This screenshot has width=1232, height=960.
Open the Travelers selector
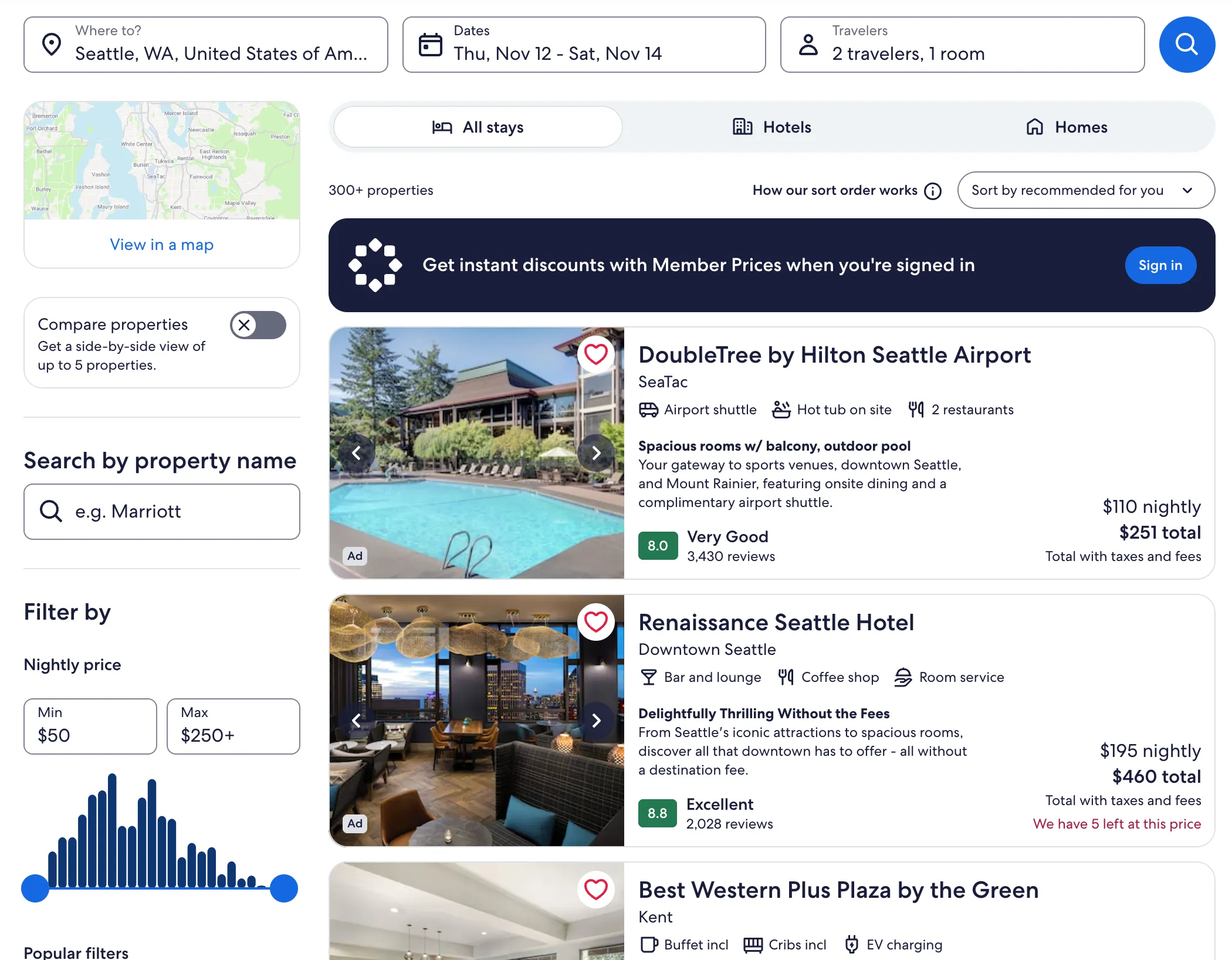point(962,45)
